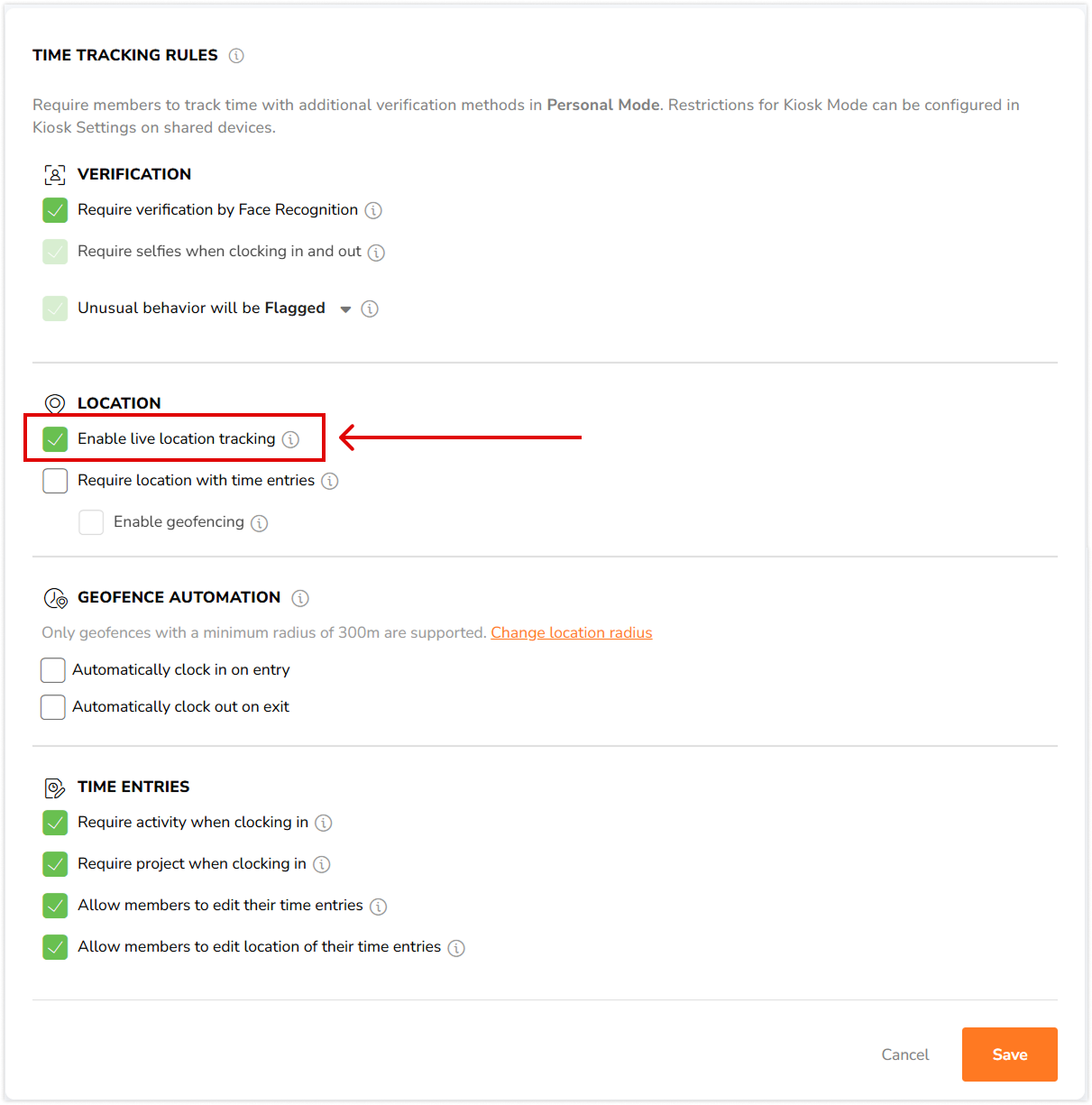Uncheck Require project when clocking in
The height and width of the screenshot is (1105, 1092).
[55, 864]
